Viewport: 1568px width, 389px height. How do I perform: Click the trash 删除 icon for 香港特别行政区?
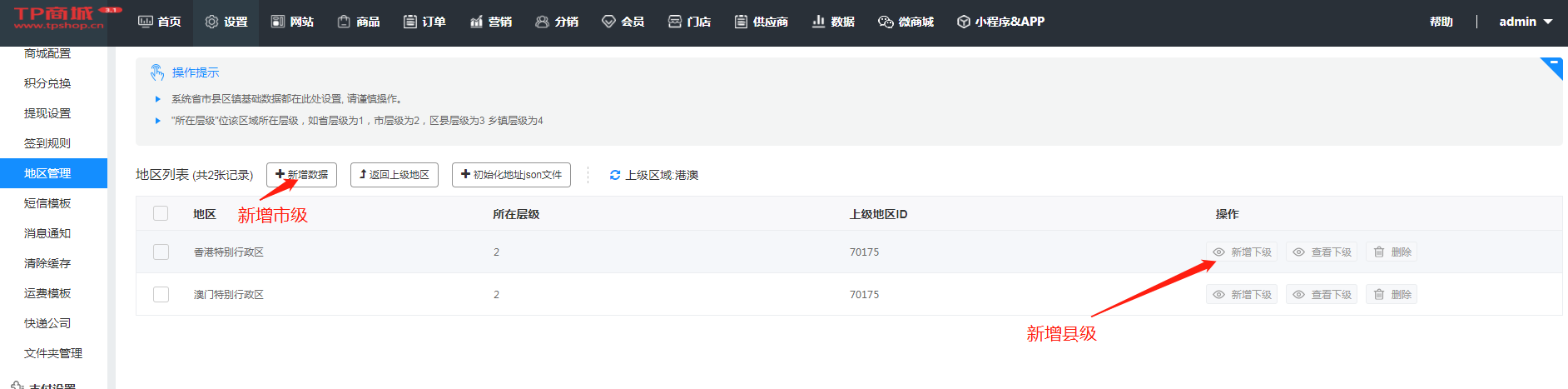coord(1379,252)
